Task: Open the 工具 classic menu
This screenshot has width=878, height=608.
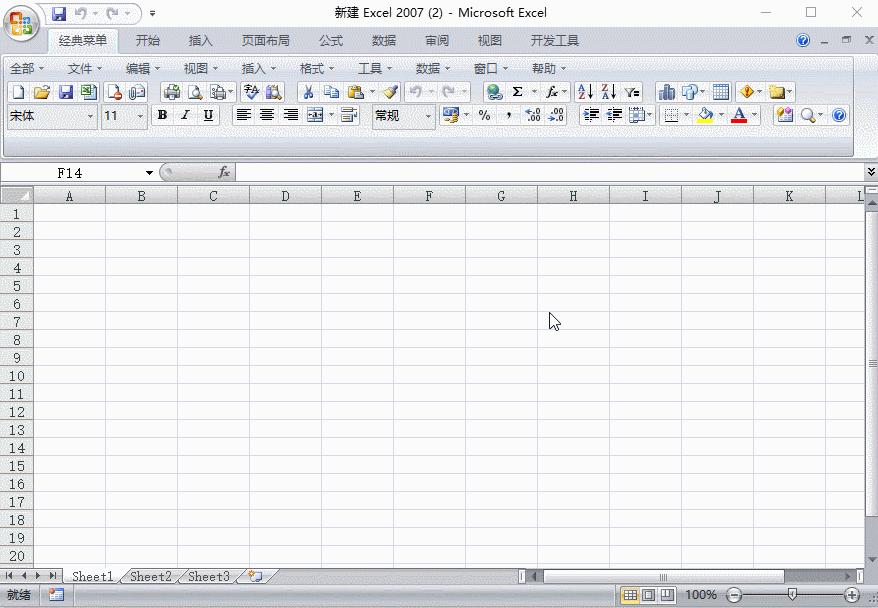Action: 375,68
